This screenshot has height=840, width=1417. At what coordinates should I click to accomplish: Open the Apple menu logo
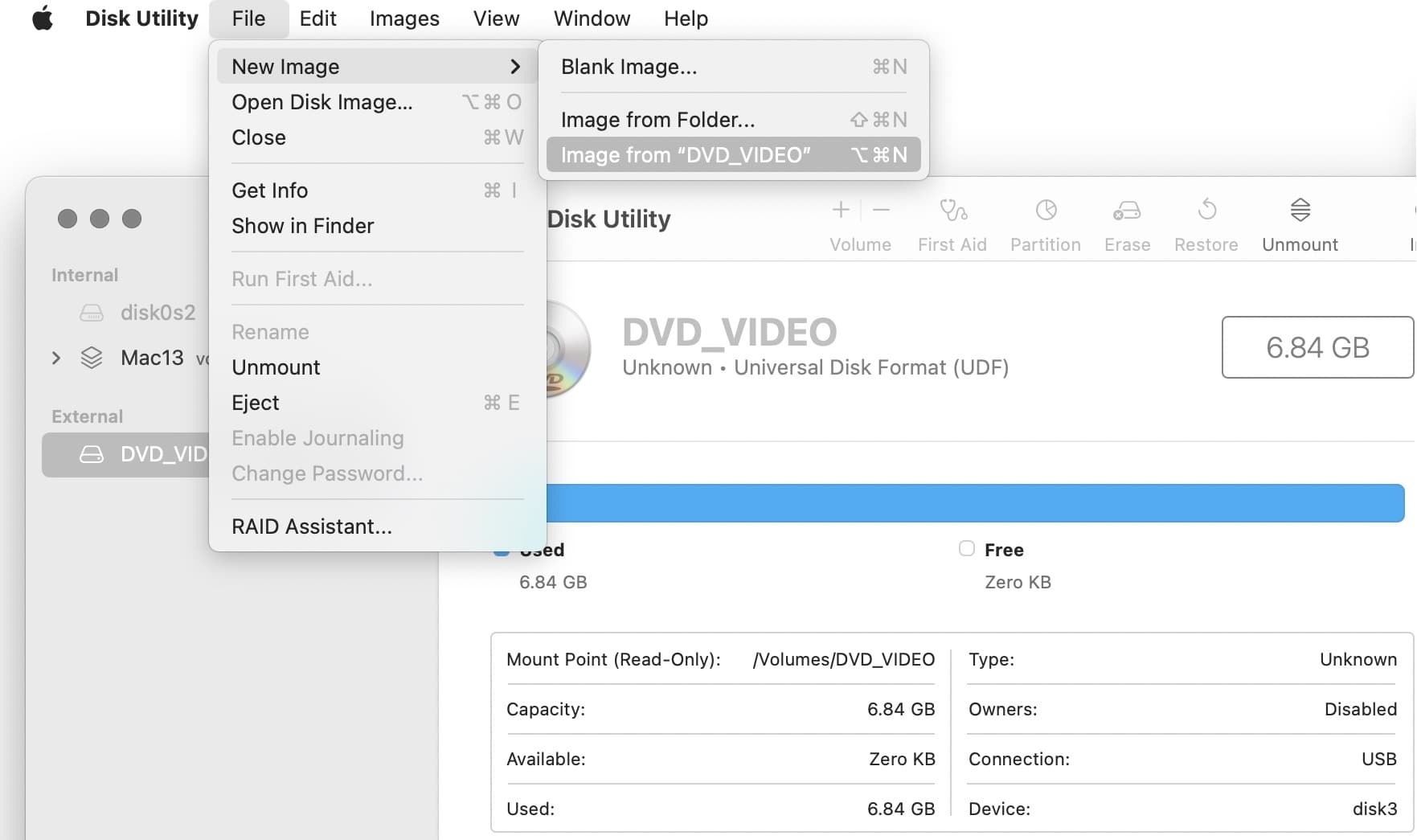43,18
